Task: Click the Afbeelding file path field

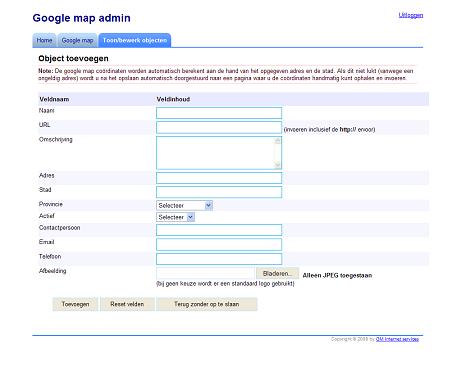Action: pos(205,273)
